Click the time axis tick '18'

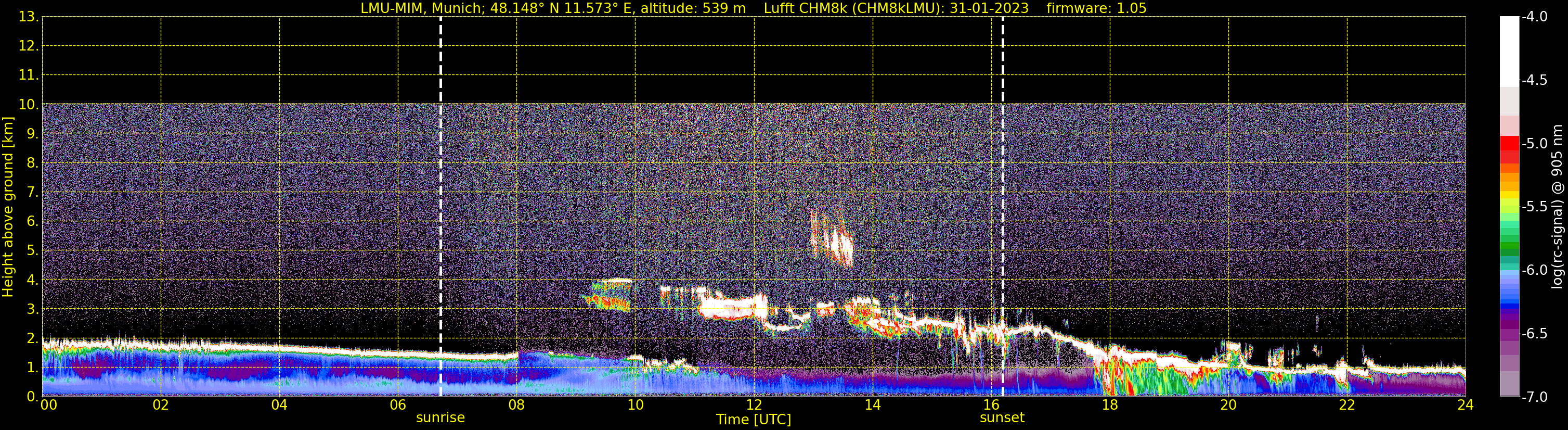tap(1110, 405)
